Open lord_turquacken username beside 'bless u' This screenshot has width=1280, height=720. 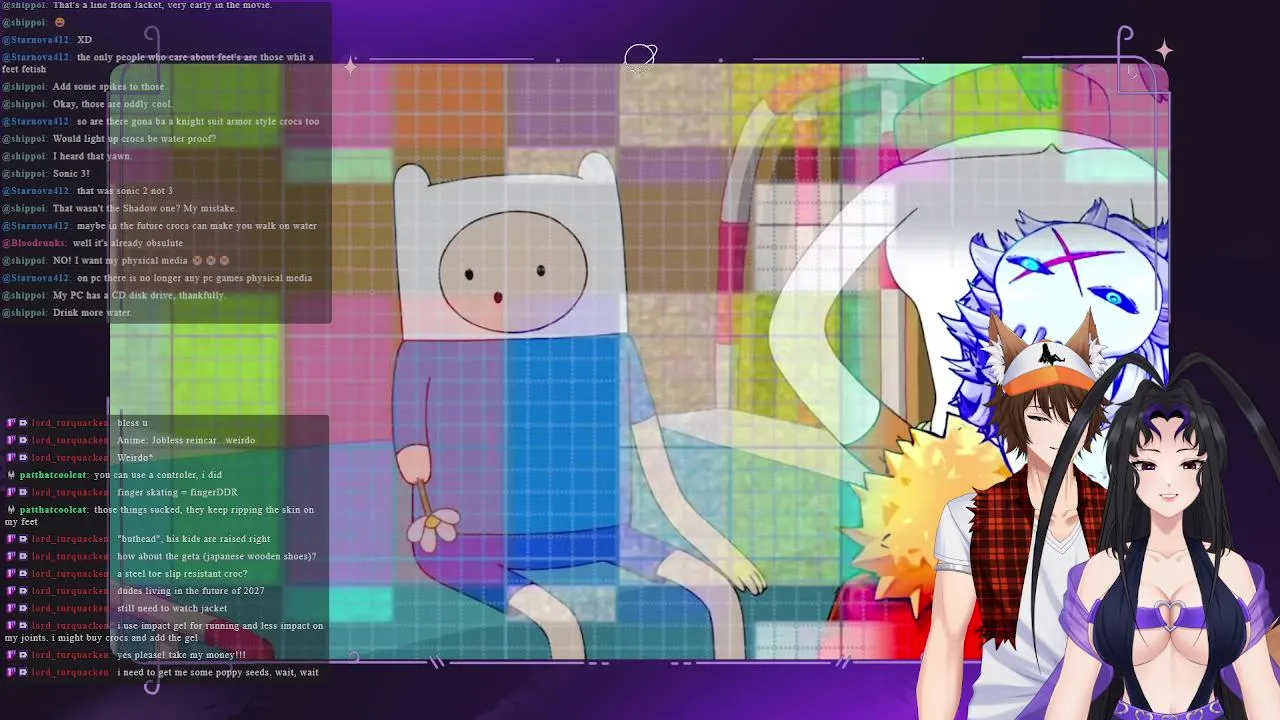point(70,423)
